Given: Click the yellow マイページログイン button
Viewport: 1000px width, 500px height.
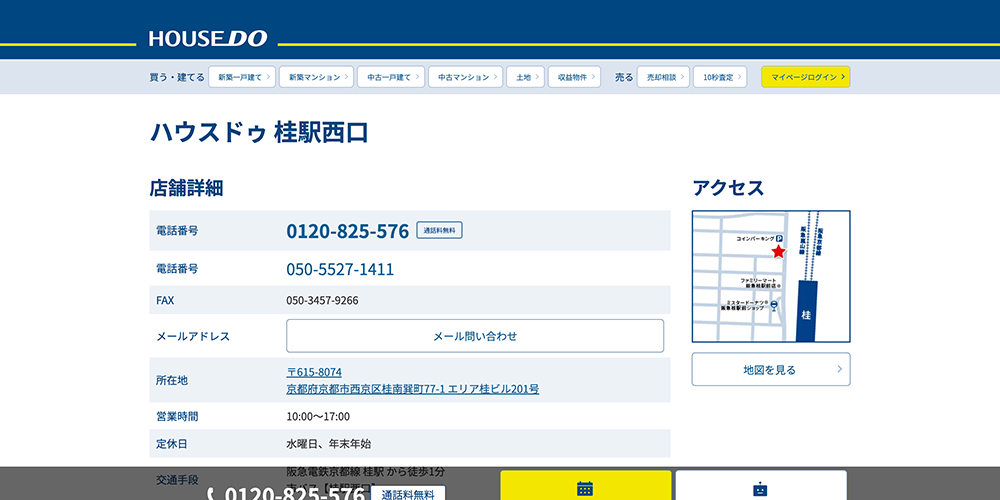Looking at the screenshot, I should point(805,77).
